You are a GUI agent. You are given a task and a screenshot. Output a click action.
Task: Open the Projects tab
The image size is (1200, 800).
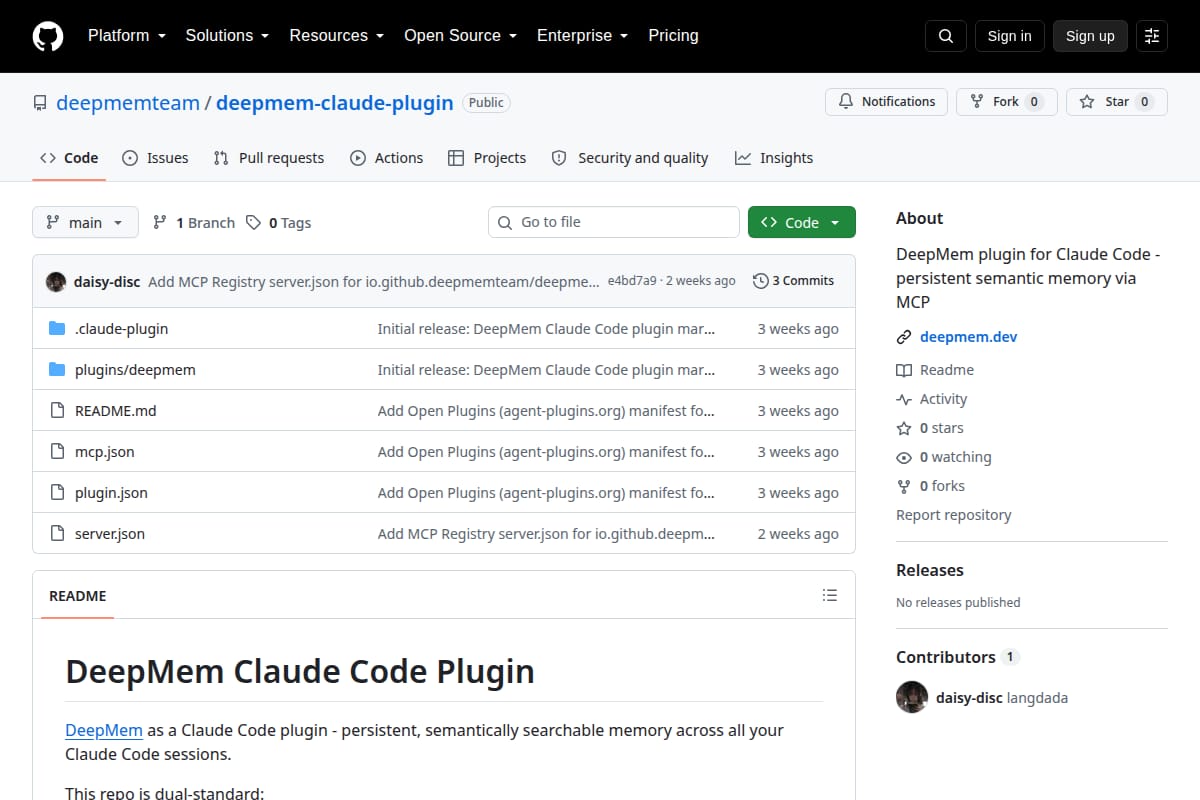pyautogui.click(x=487, y=158)
